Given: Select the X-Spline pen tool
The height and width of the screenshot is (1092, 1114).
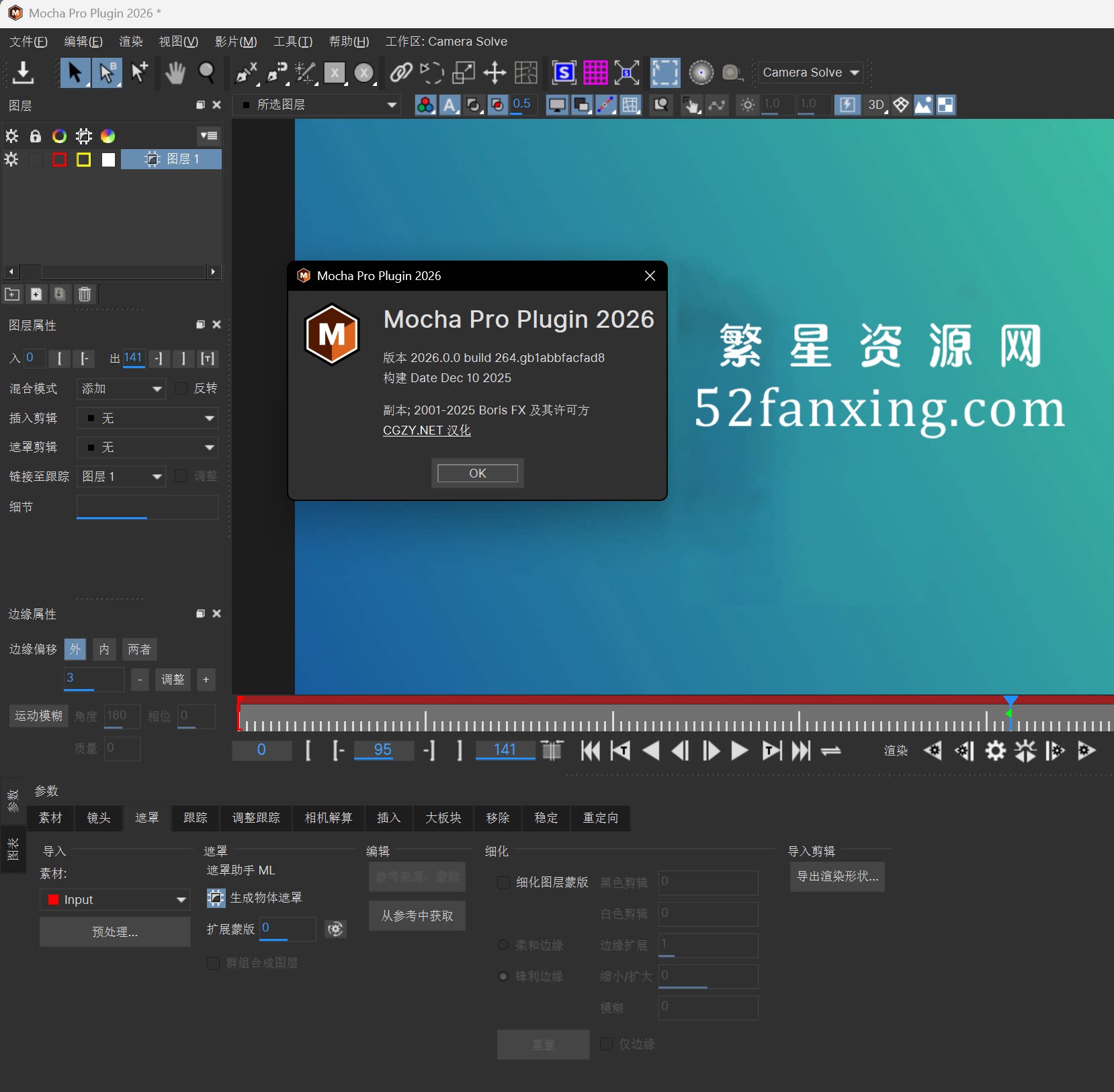Looking at the screenshot, I should (x=247, y=73).
